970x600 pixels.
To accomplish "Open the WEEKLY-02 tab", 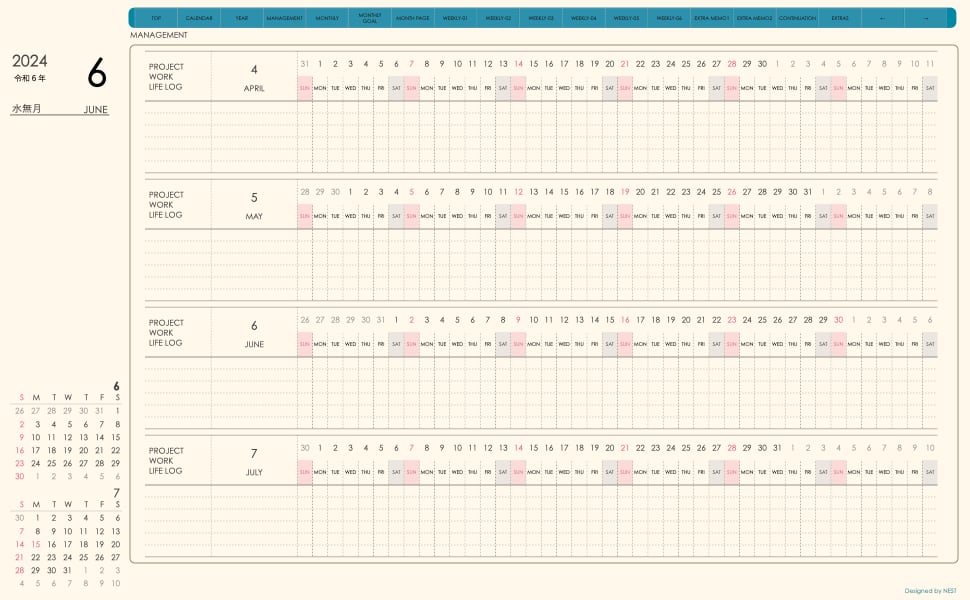I will tap(498, 18).
